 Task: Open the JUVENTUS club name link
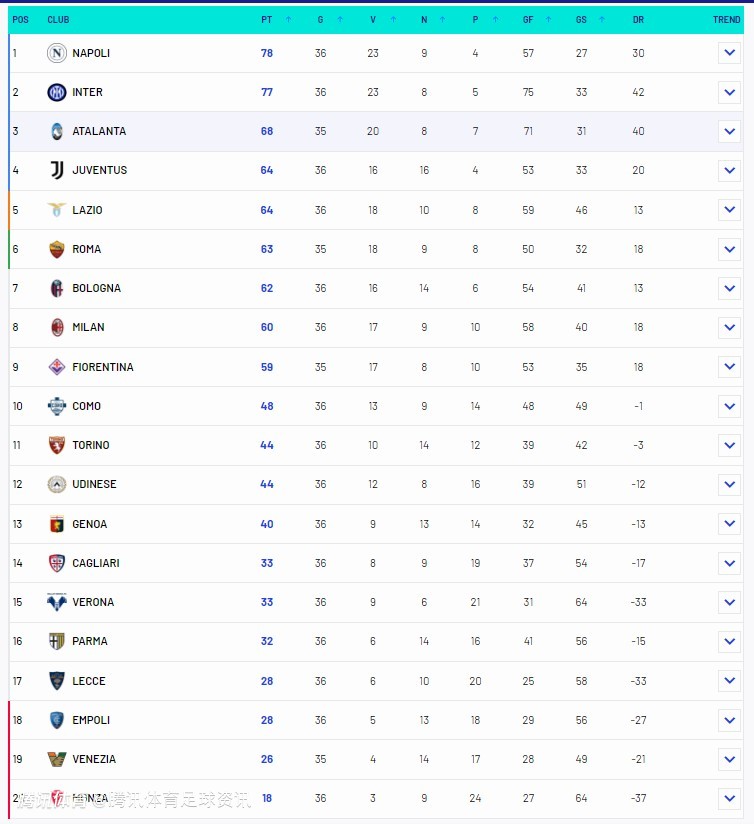pyautogui.click(x=99, y=170)
